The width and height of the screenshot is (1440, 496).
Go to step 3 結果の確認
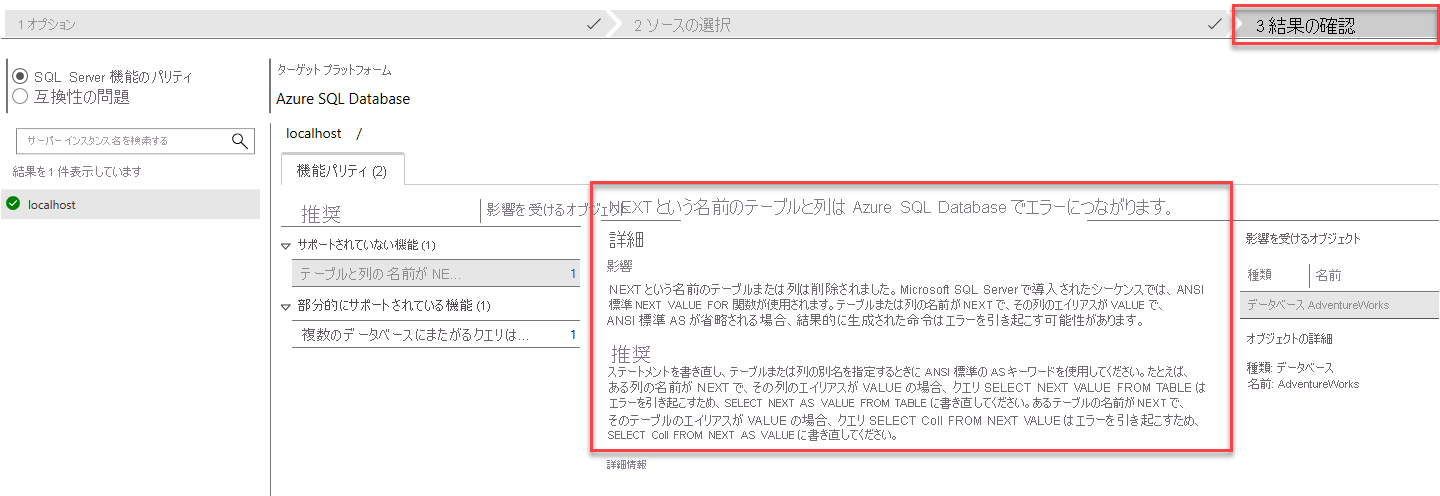(x=1334, y=26)
